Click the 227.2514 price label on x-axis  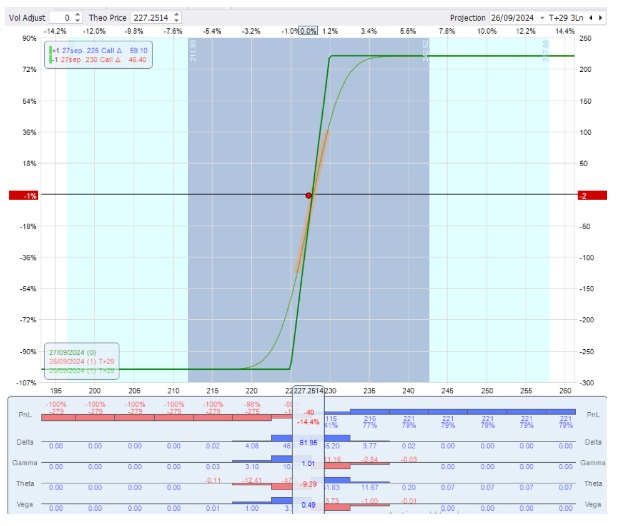[x=307, y=390]
